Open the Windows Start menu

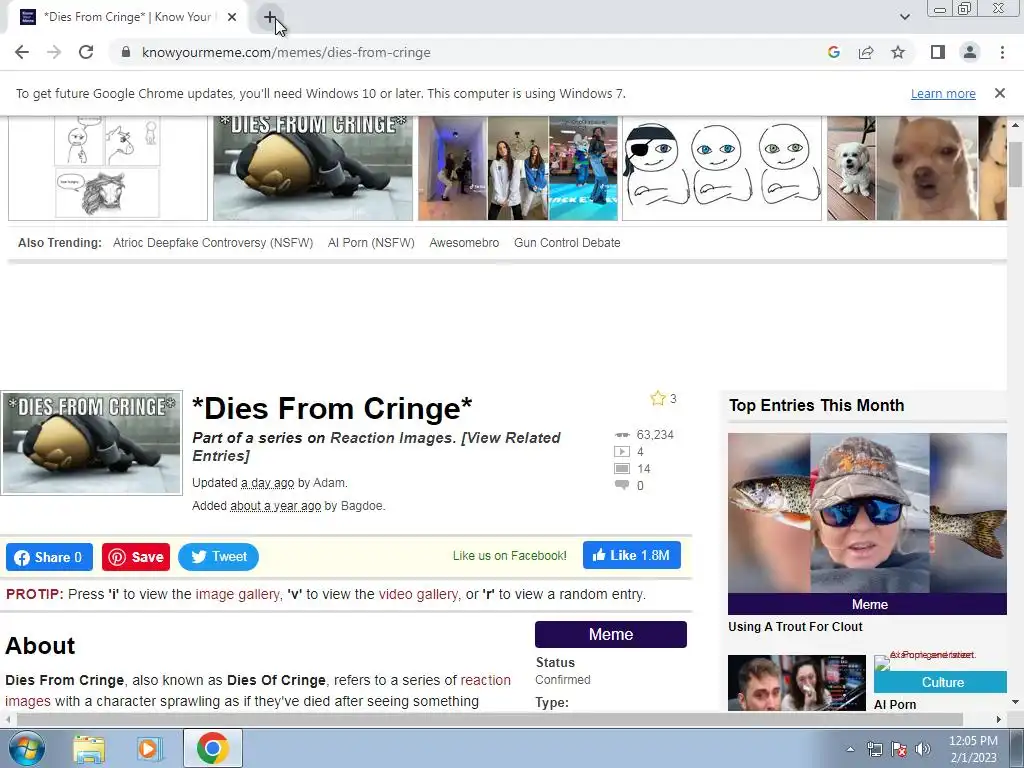point(27,748)
